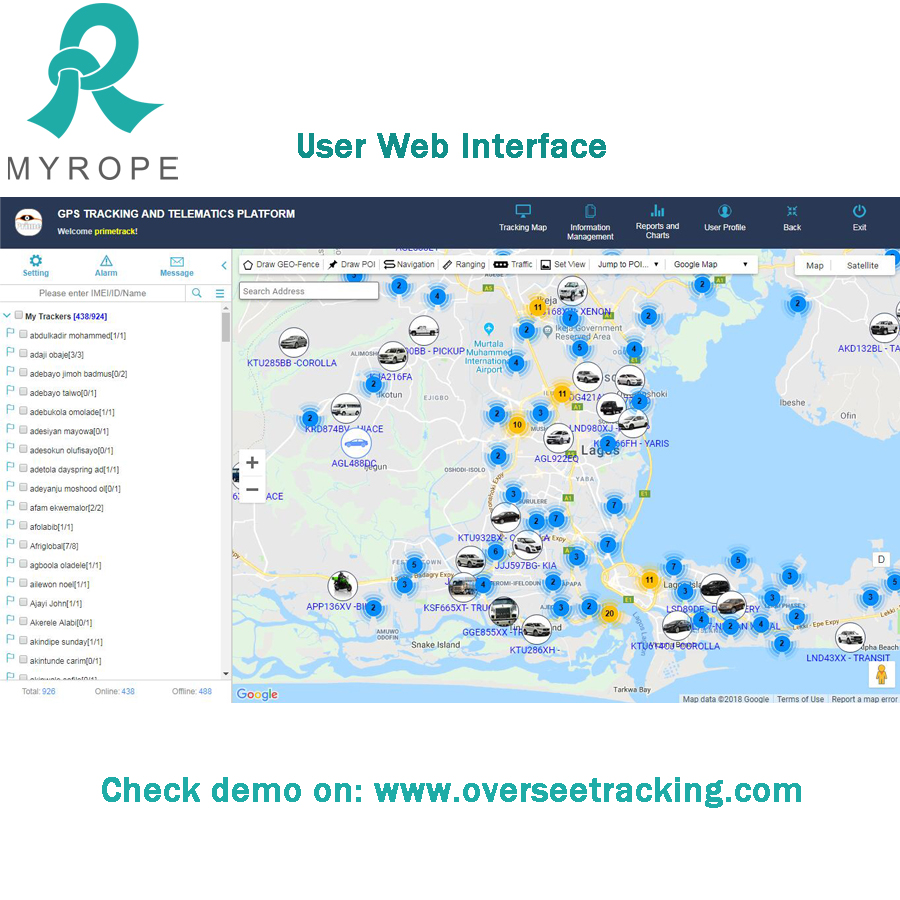900x900 pixels.
Task: Click the magnifier search icon
Action: pyautogui.click(x=196, y=293)
